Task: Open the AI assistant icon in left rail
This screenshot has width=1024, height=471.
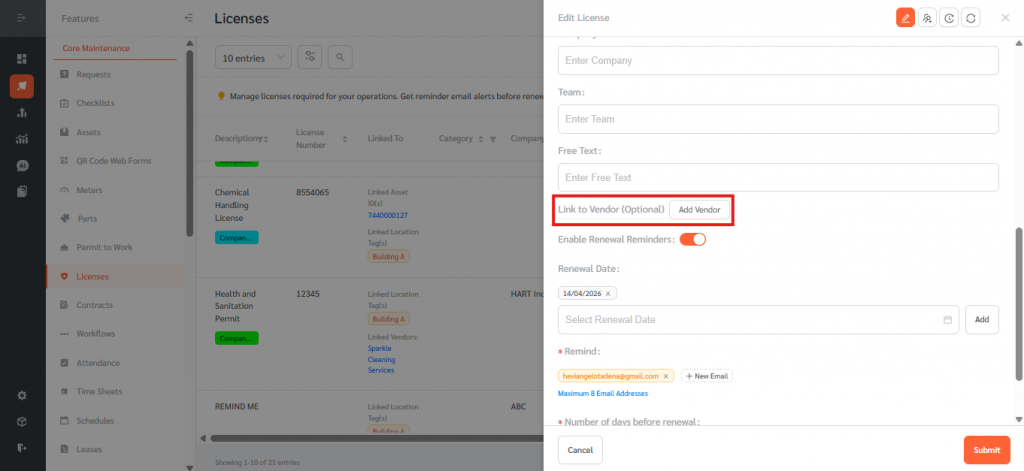Action: [22, 165]
